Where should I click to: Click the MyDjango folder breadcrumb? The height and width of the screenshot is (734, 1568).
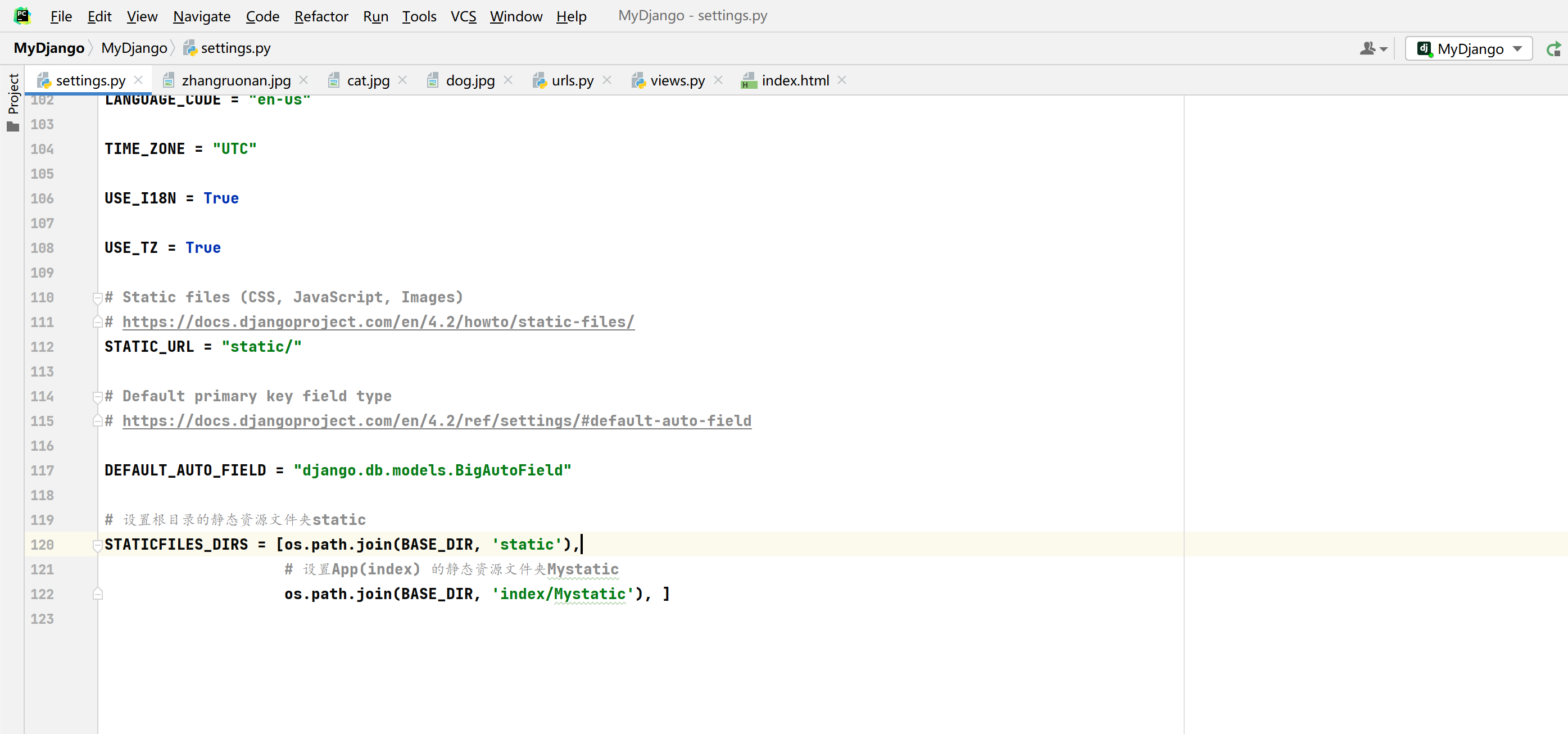coord(134,48)
